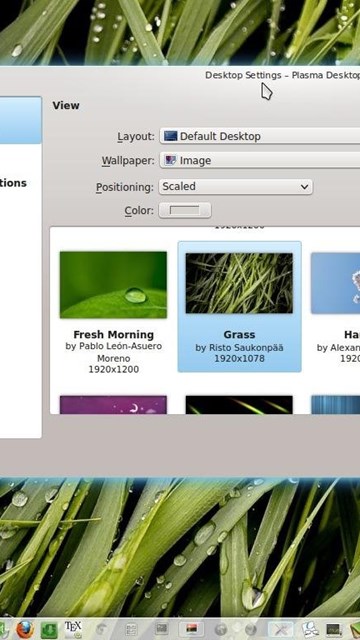Select the highlighted sidebar View category

20,120
